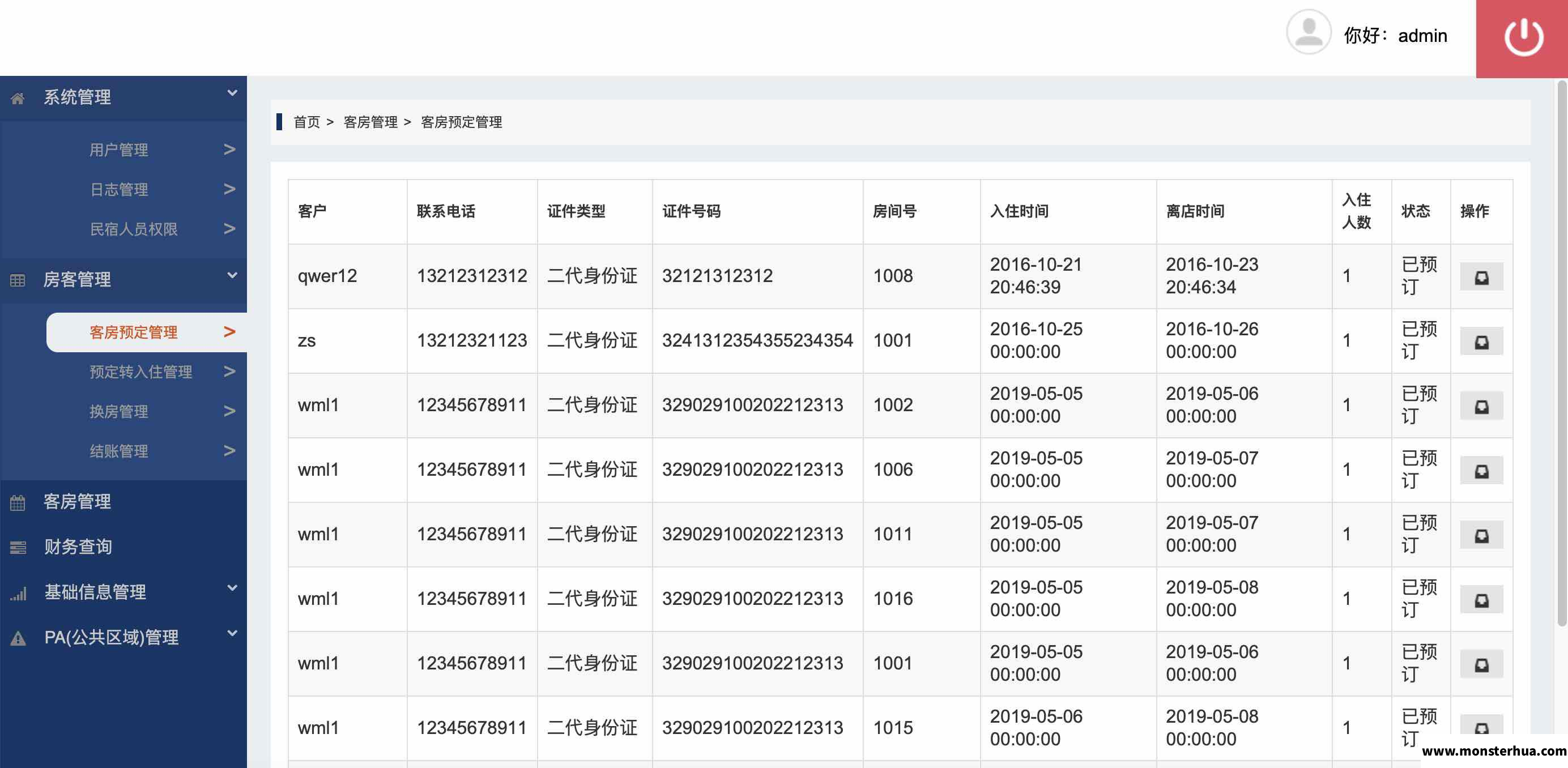Click check-in time 2016-10-21 20:46:39
Screen dimensions: 1568x768
click(1036, 276)
